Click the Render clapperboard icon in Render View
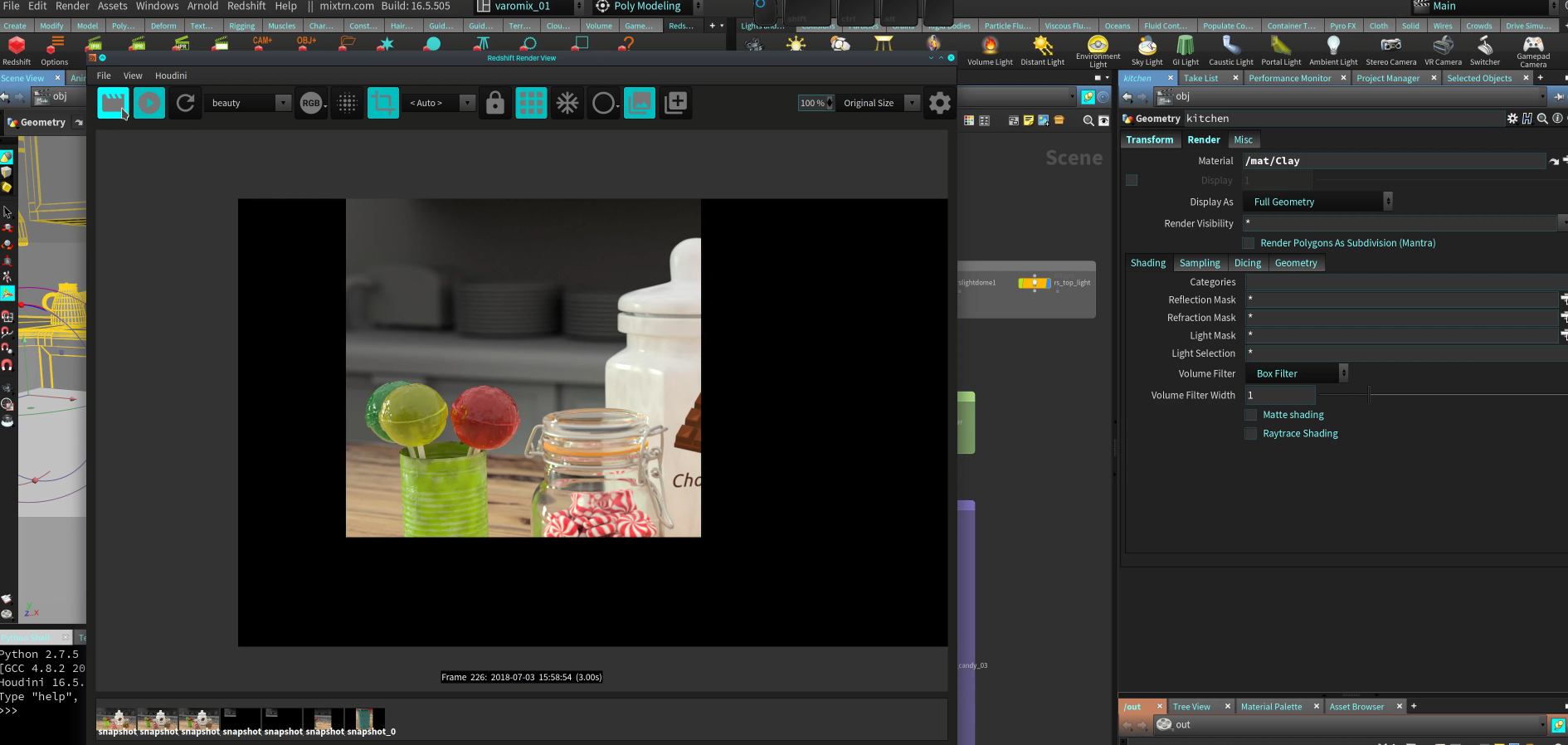 (113, 103)
